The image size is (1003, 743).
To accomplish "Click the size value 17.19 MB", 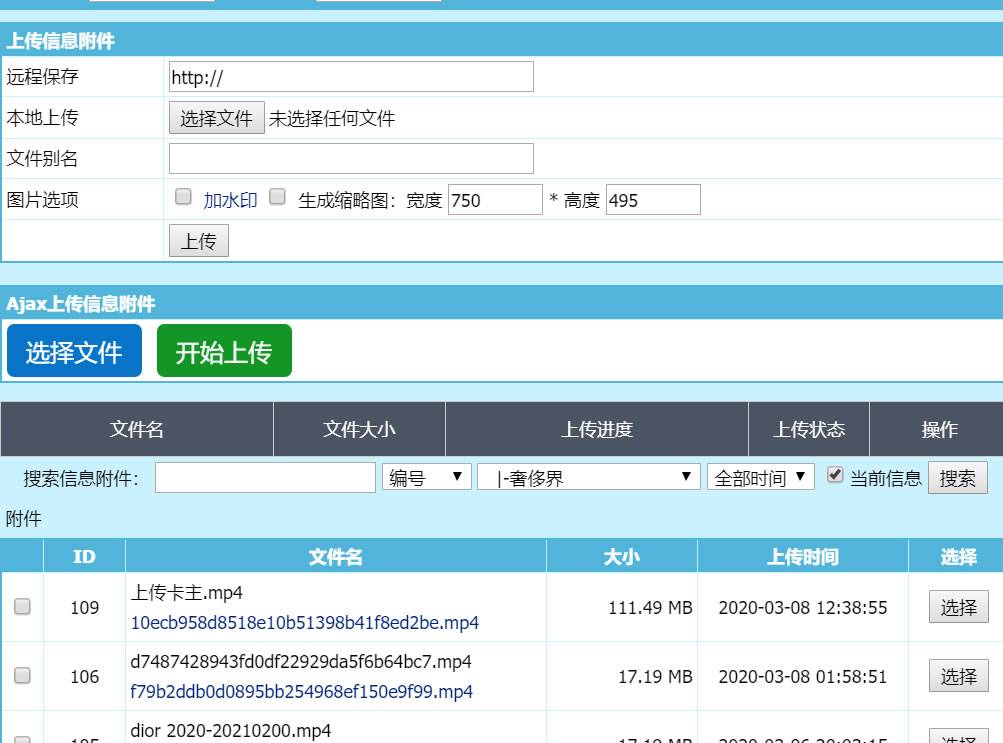I will (x=655, y=677).
